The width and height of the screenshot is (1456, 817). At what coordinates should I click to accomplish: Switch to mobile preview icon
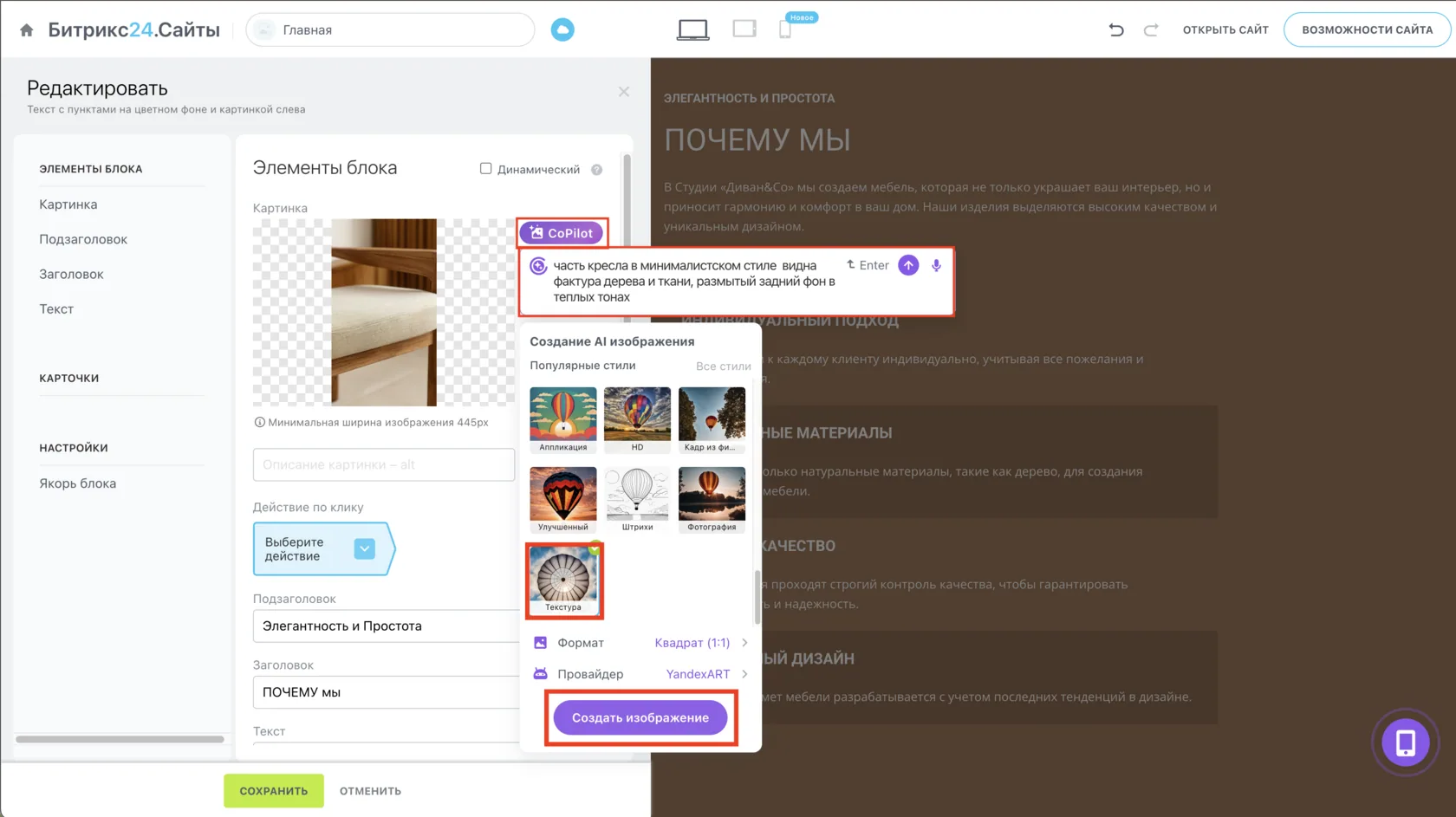point(785,30)
